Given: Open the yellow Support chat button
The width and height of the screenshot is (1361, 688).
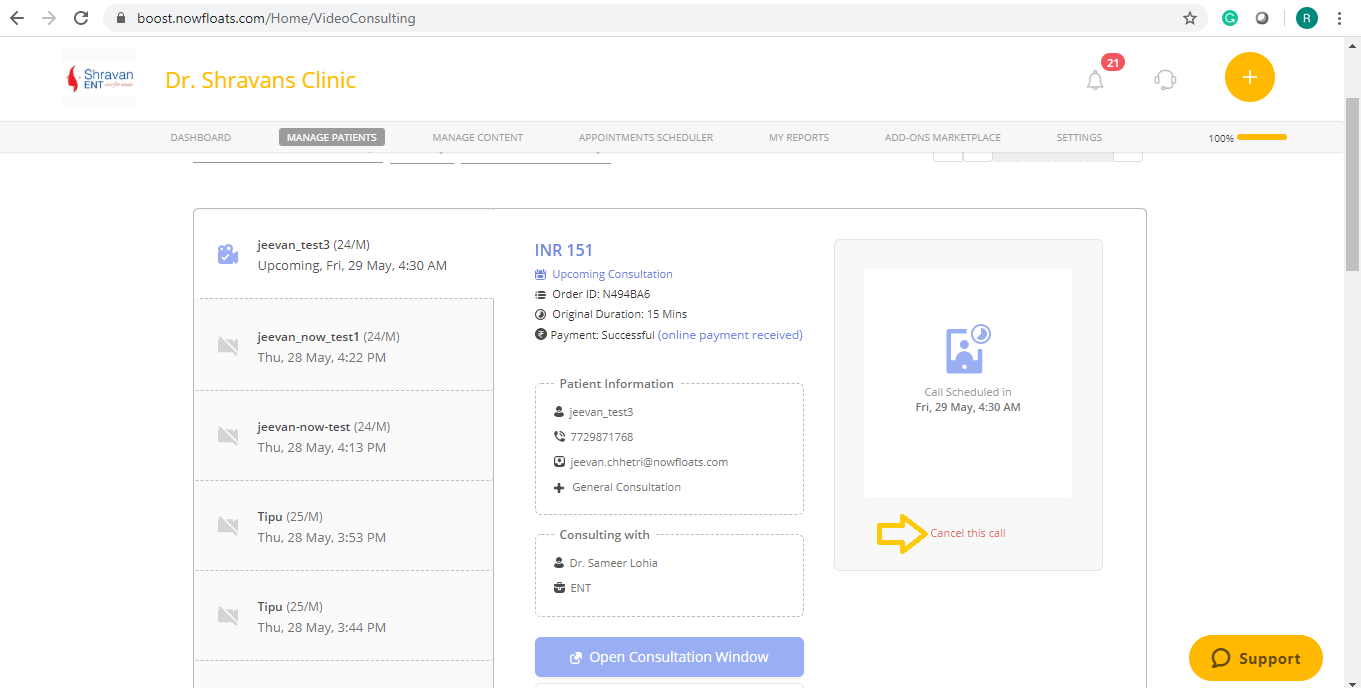Looking at the screenshot, I should 1256,658.
